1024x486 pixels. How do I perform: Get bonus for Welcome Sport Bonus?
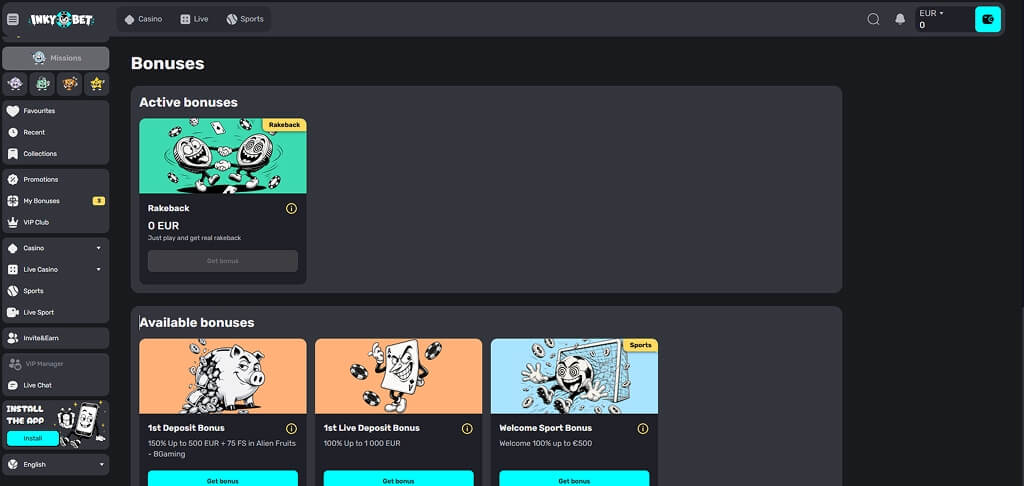coord(574,479)
